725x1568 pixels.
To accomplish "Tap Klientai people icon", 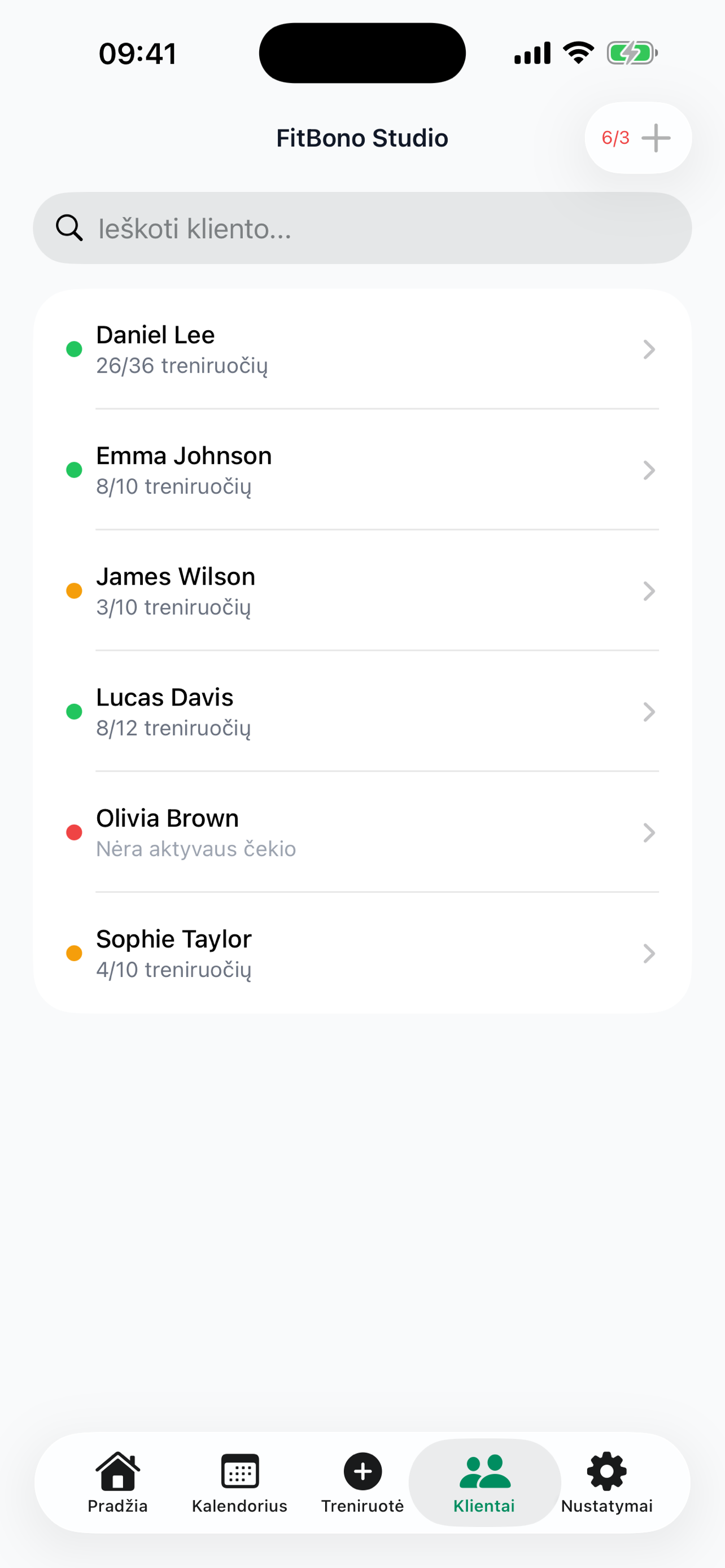I will tap(484, 1470).
